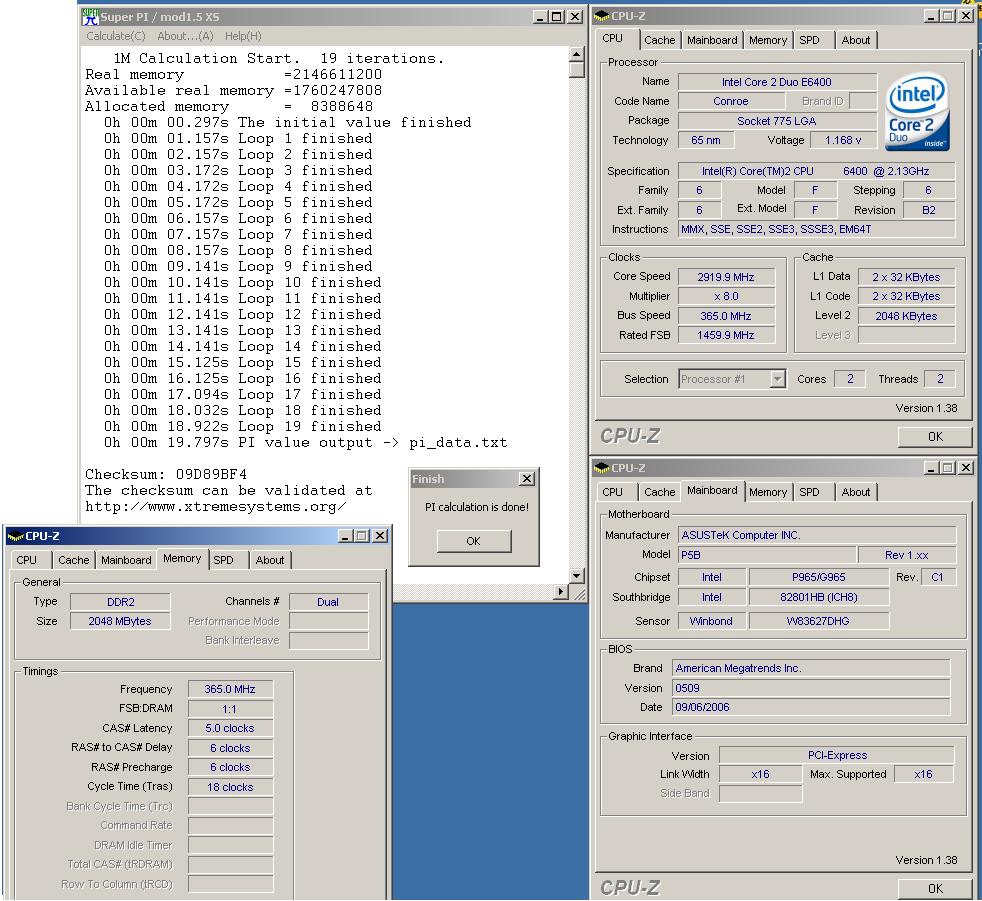Click the Cycle Time (Tras) value 18 clocks

click(230, 787)
